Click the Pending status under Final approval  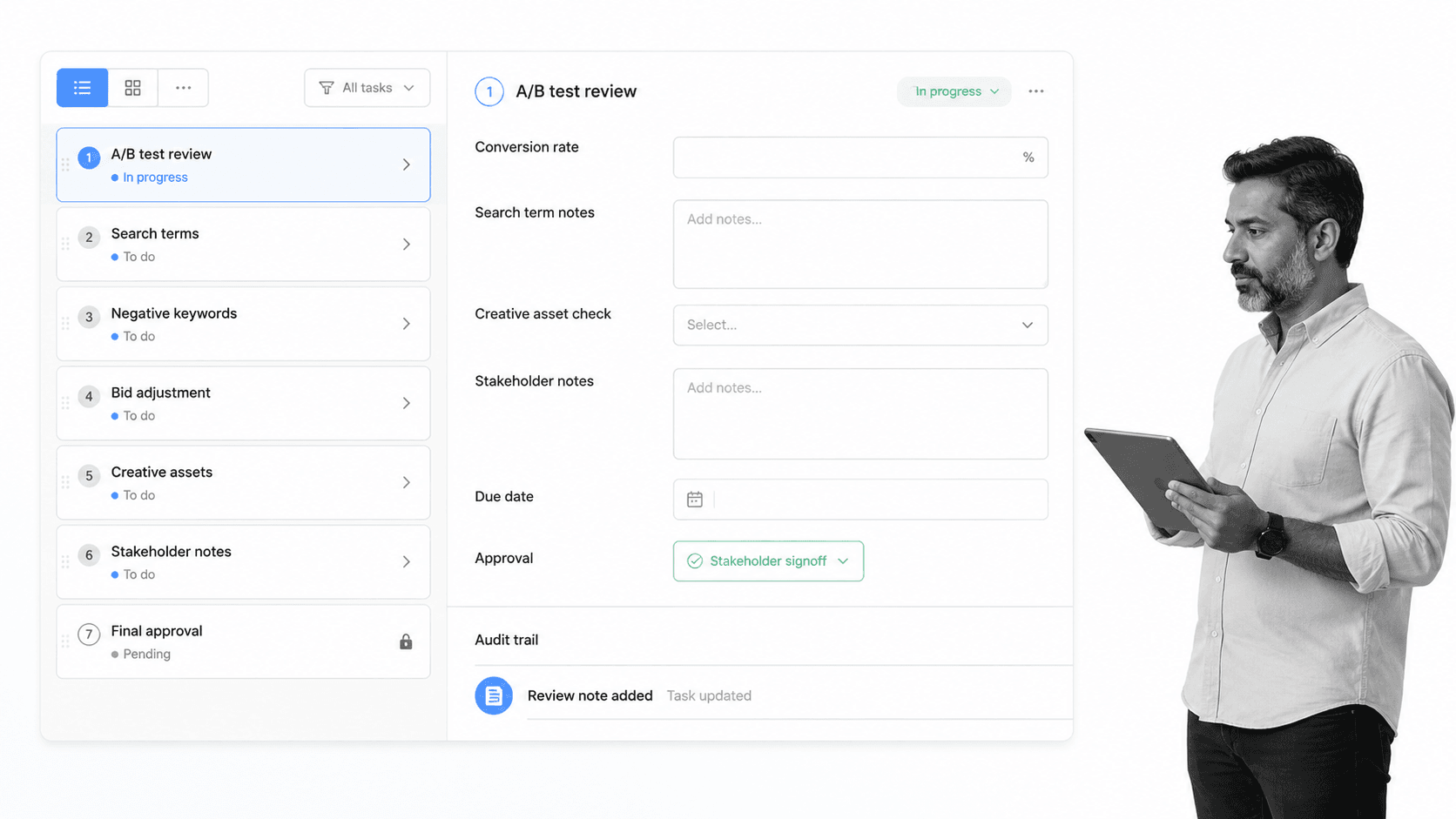tap(146, 655)
